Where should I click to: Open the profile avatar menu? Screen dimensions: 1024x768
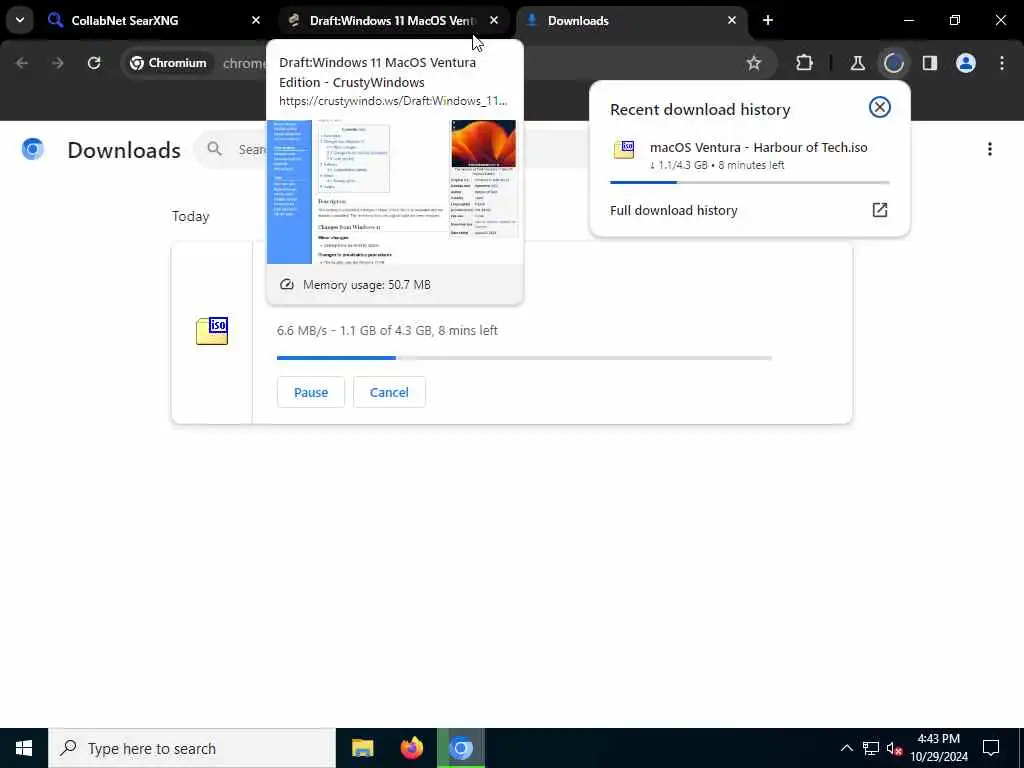(966, 63)
